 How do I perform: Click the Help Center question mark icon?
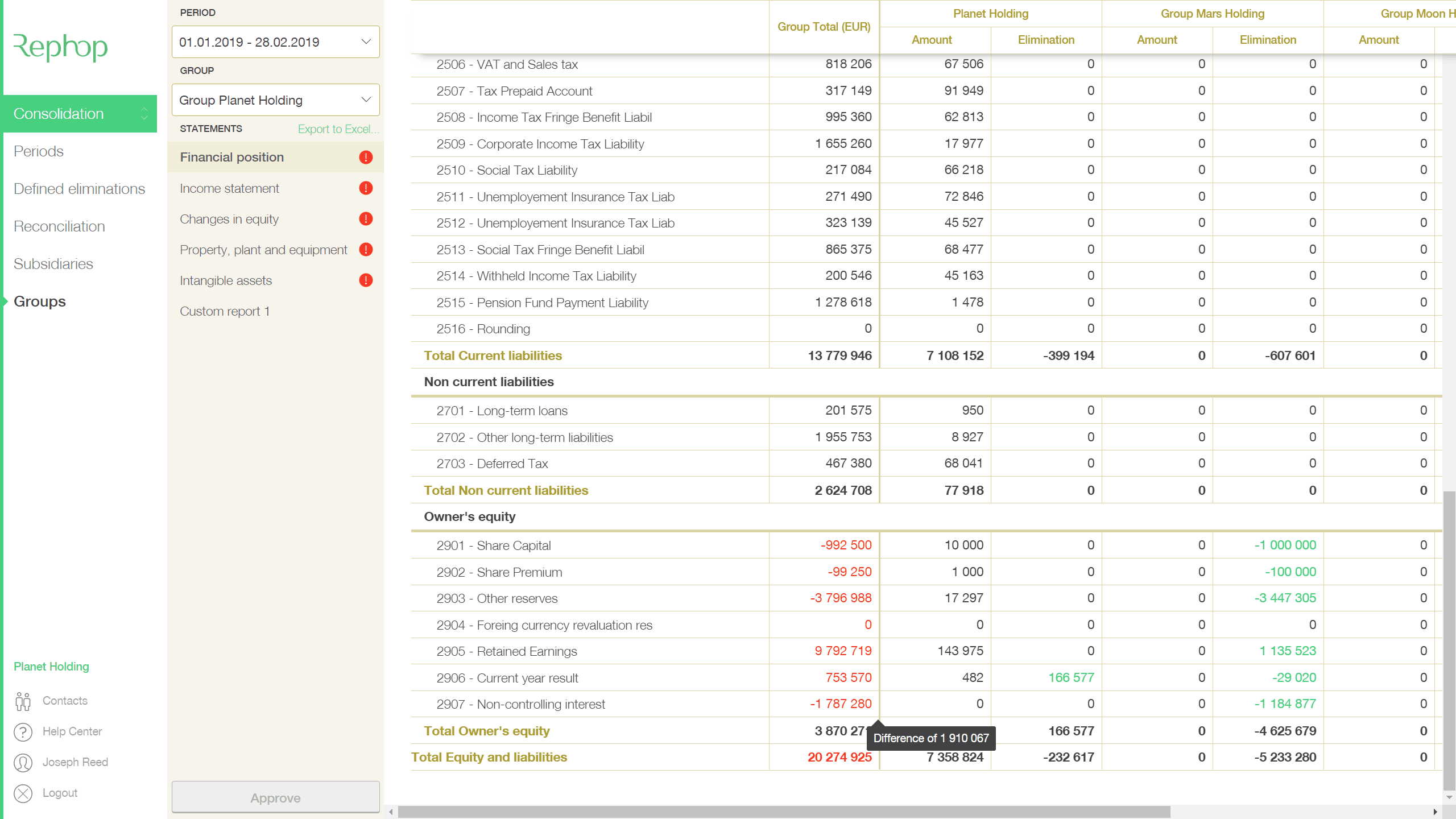pos(23,732)
